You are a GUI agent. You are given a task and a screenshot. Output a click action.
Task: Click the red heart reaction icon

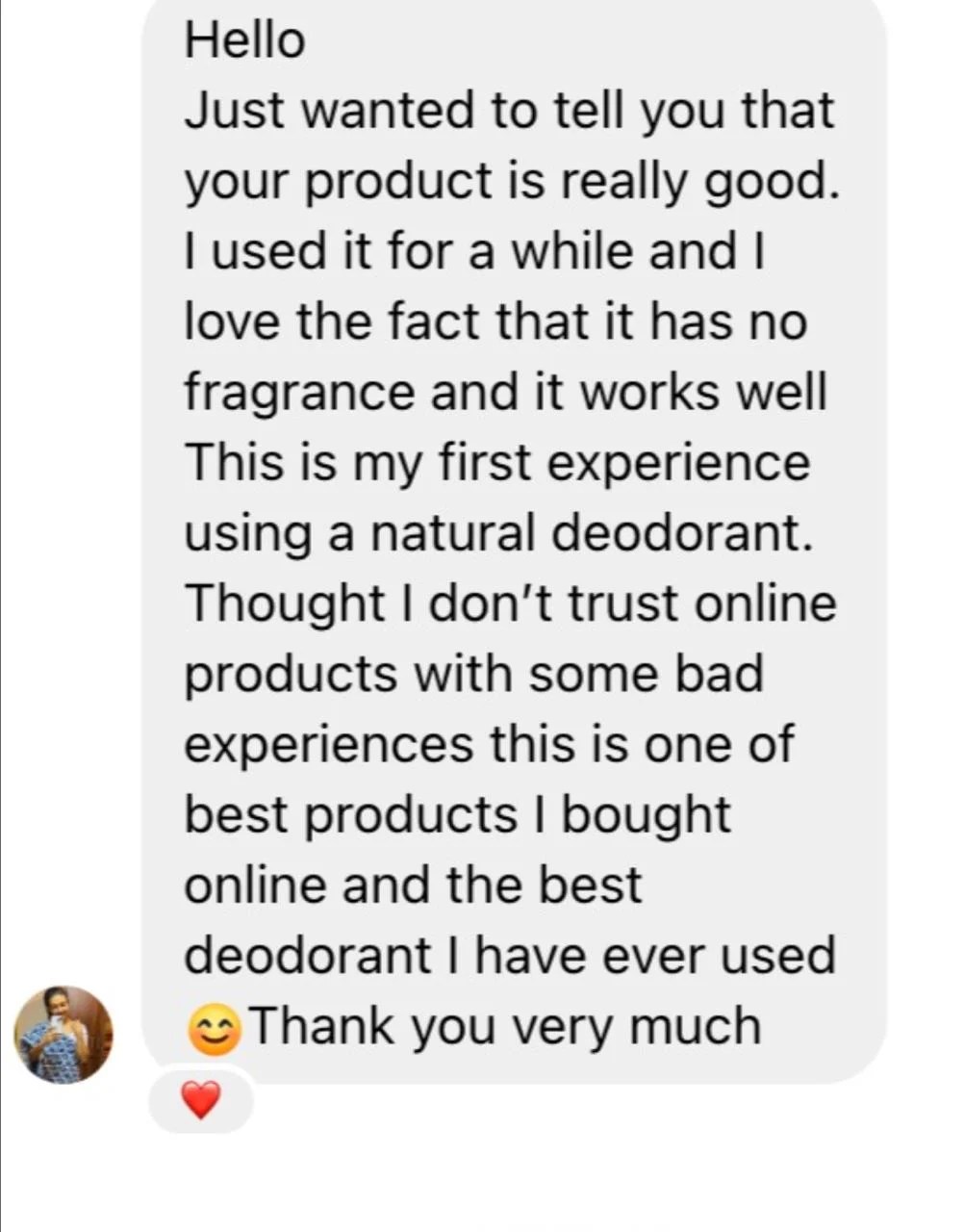pos(201,1100)
